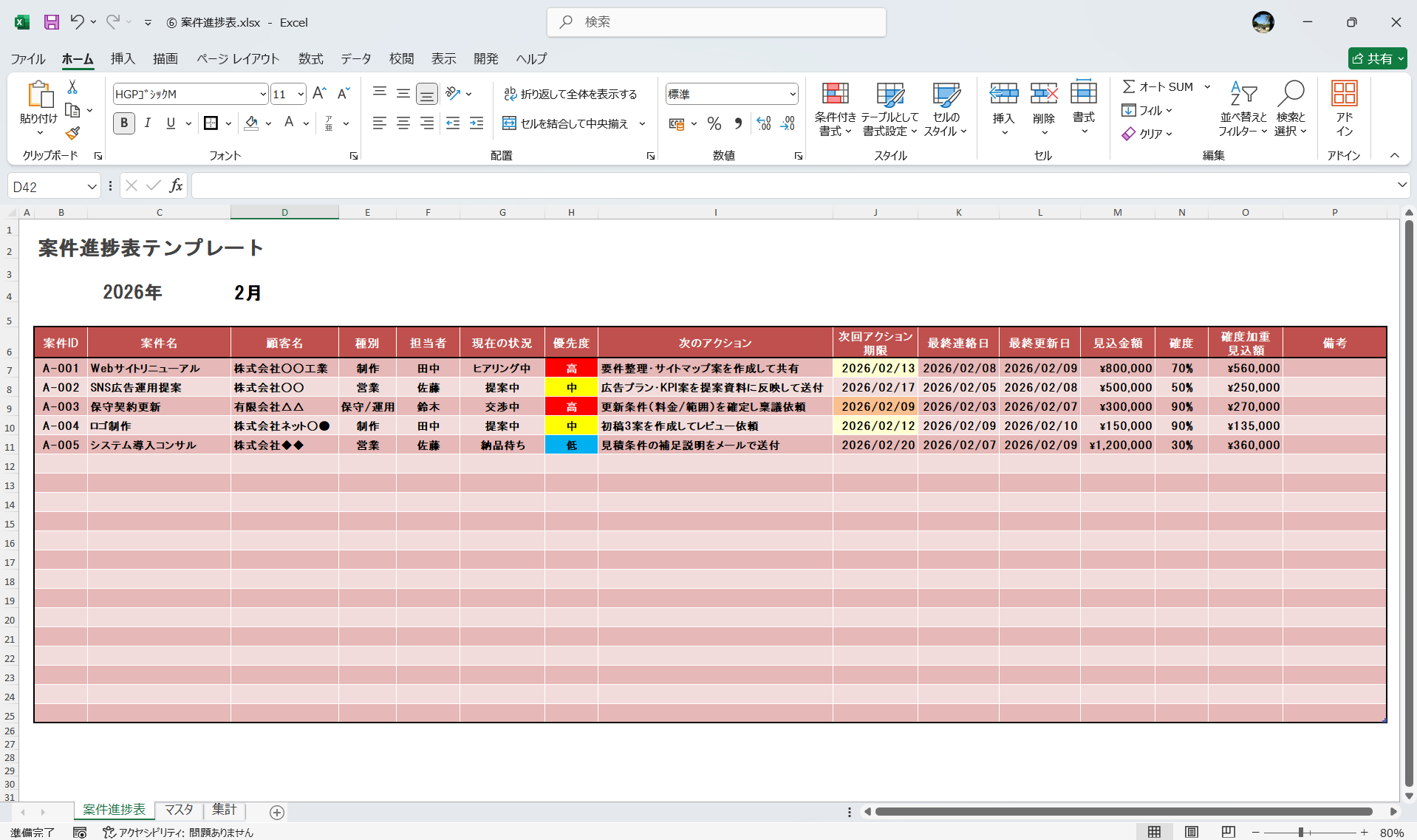
Task: Open 並べ替えとフィルター (sort and filter)
Action: 1243,109
